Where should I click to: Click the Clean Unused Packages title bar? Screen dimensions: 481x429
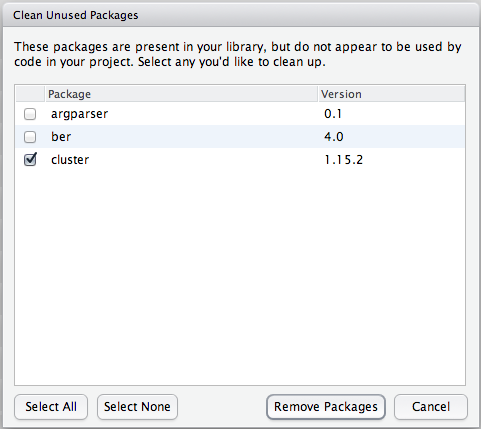tap(240, 15)
